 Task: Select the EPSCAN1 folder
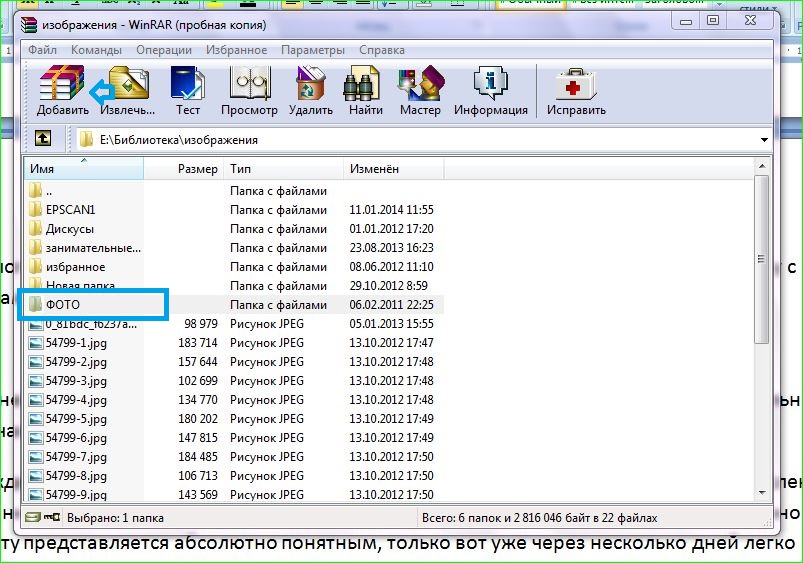(71, 210)
